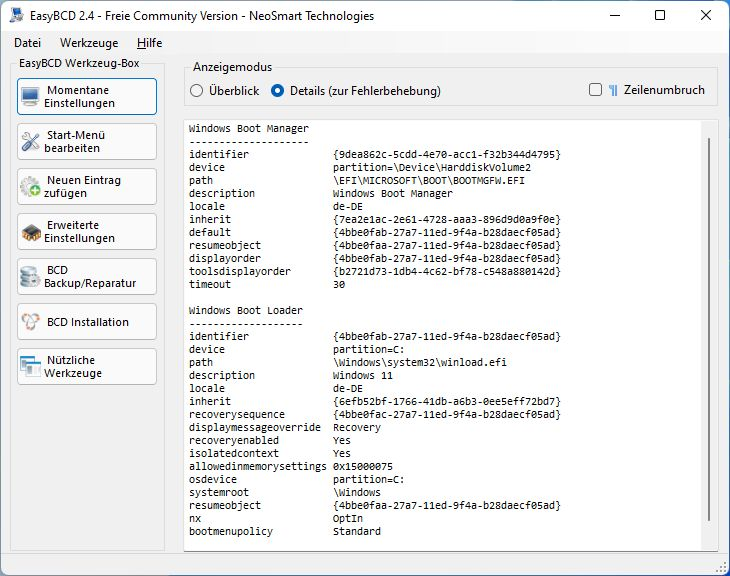730x576 pixels.
Task: Click the vertical scrollbar of the details pane
Action: pyautogui.click(x=709, y=329)
